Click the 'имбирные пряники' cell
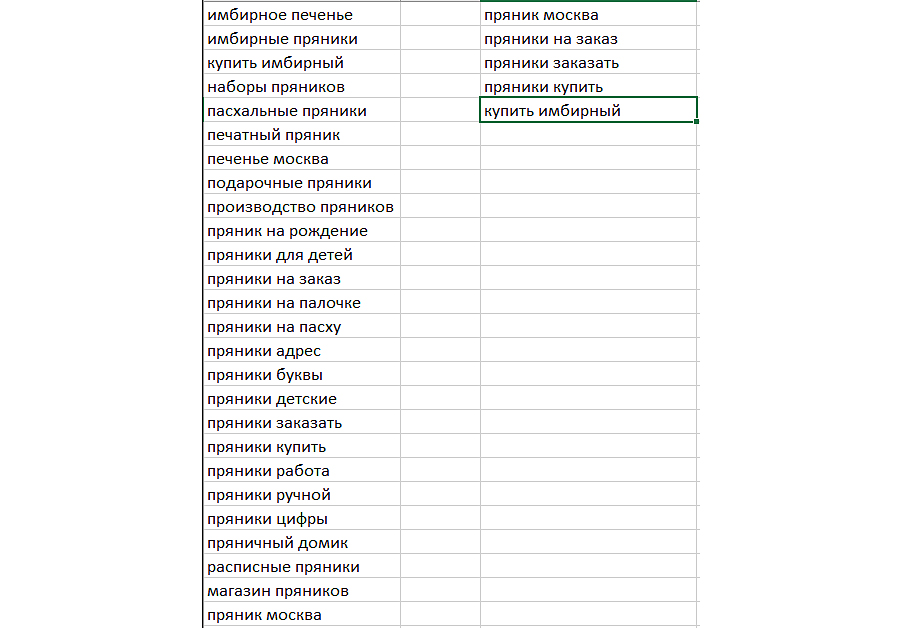Screen dimensions: 900x628 coord(282,39)
